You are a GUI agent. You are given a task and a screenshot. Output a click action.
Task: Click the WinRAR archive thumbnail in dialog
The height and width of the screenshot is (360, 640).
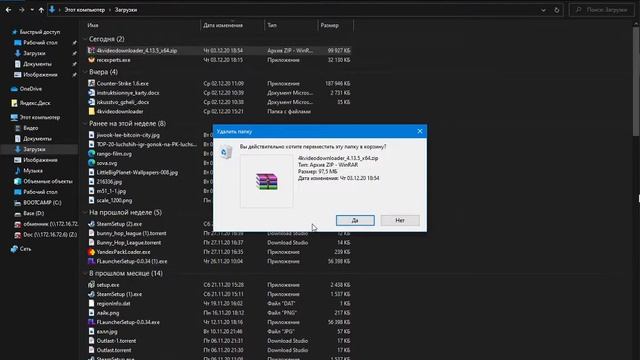click(267, 181)
